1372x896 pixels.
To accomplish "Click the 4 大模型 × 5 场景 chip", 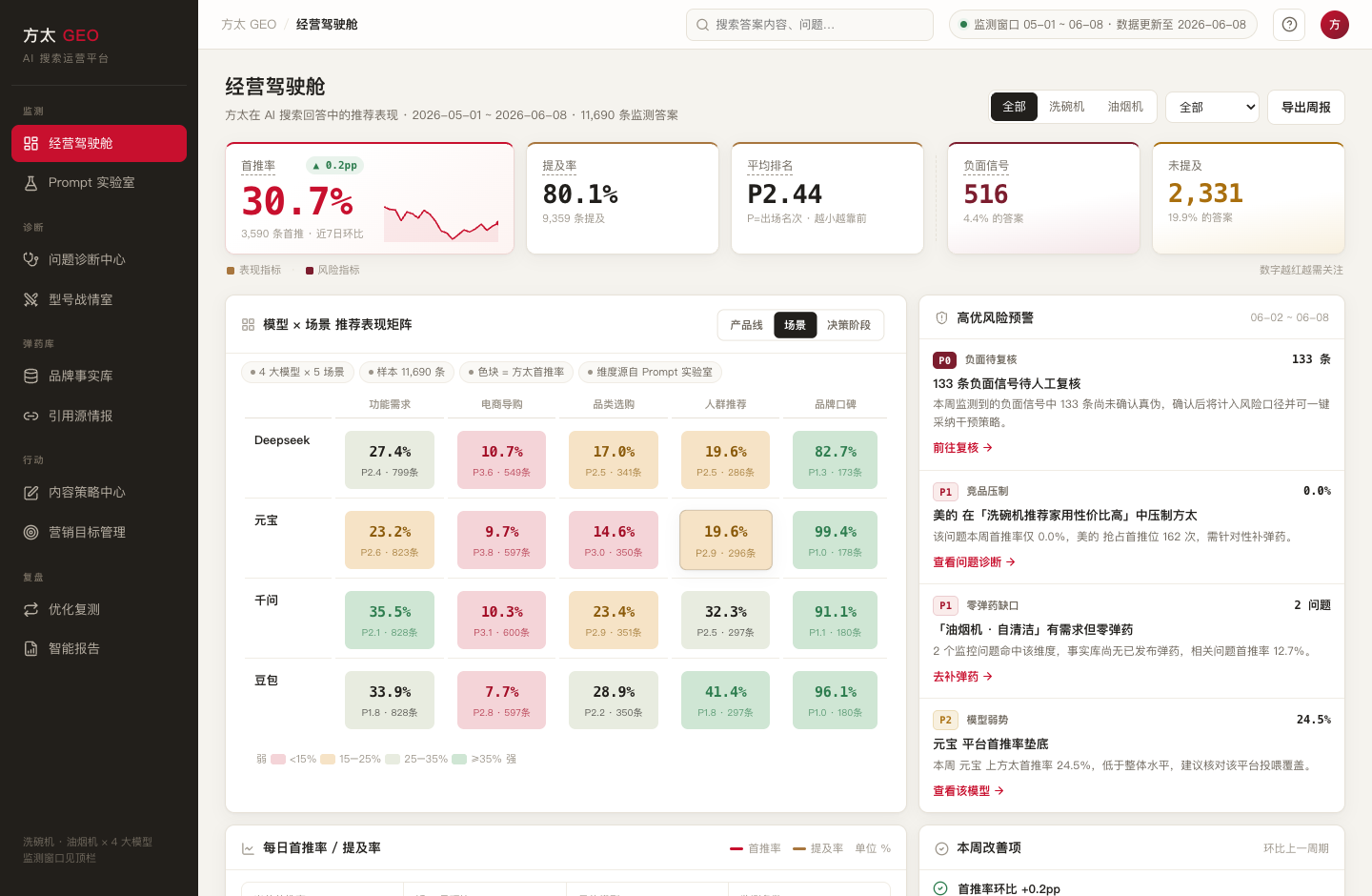I will pos(297,372).
